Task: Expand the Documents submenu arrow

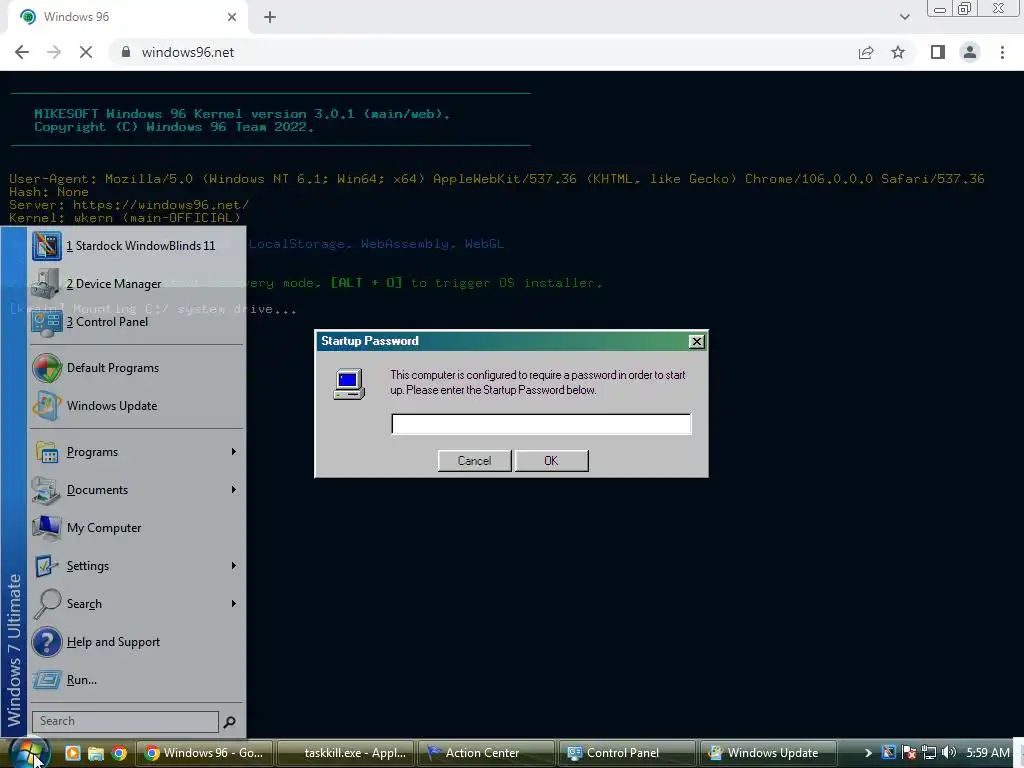Action: pos(234,490)
